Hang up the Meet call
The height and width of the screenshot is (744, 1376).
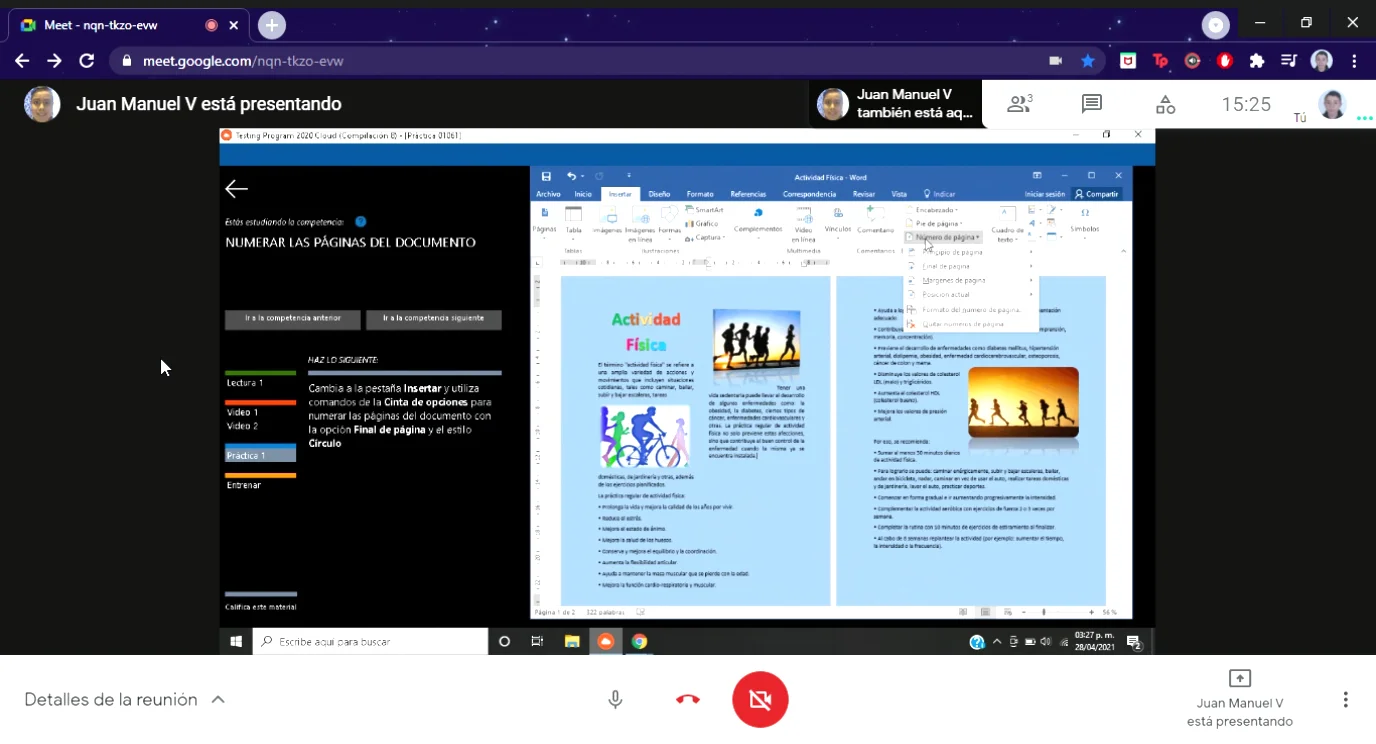688,700
